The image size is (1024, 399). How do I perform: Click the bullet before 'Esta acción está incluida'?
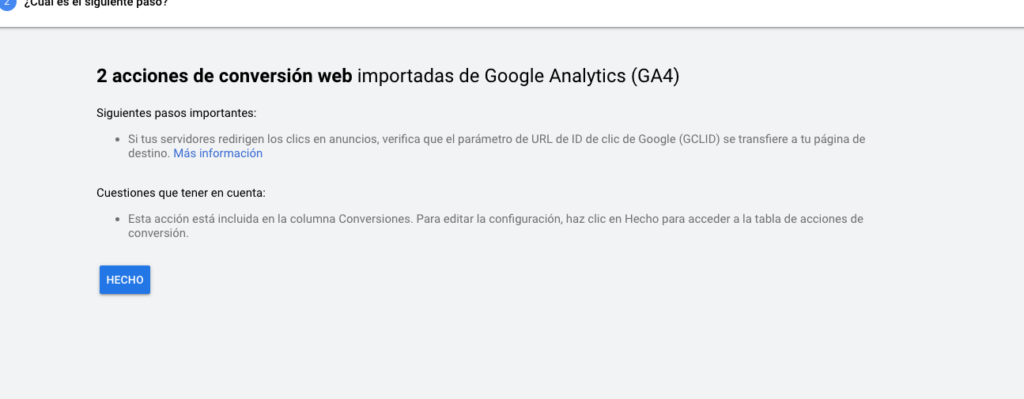(118, 219)
